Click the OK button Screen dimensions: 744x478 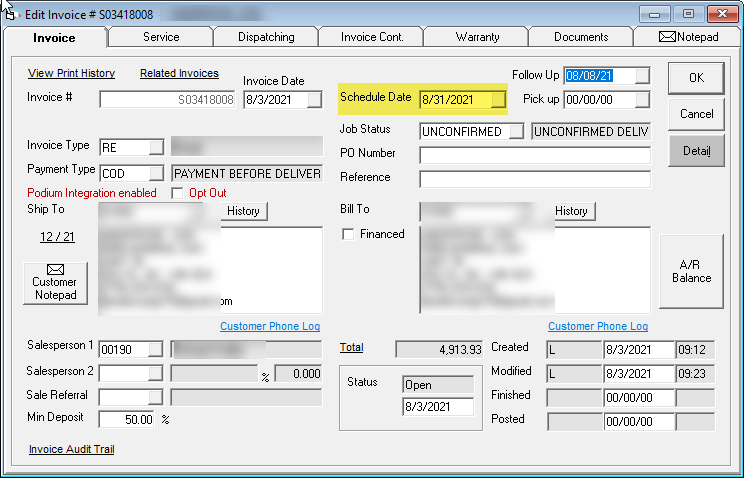[x=696, y=78]
